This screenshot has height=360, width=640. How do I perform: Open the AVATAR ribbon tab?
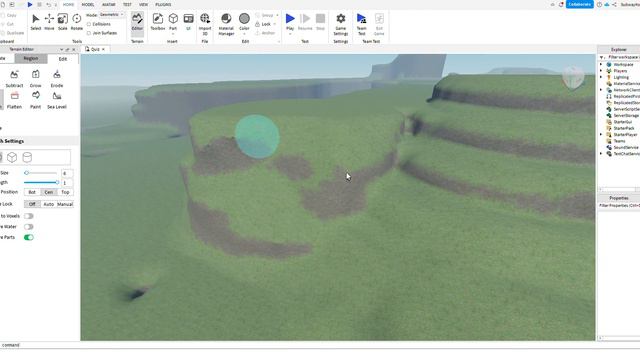coord(109,4)
